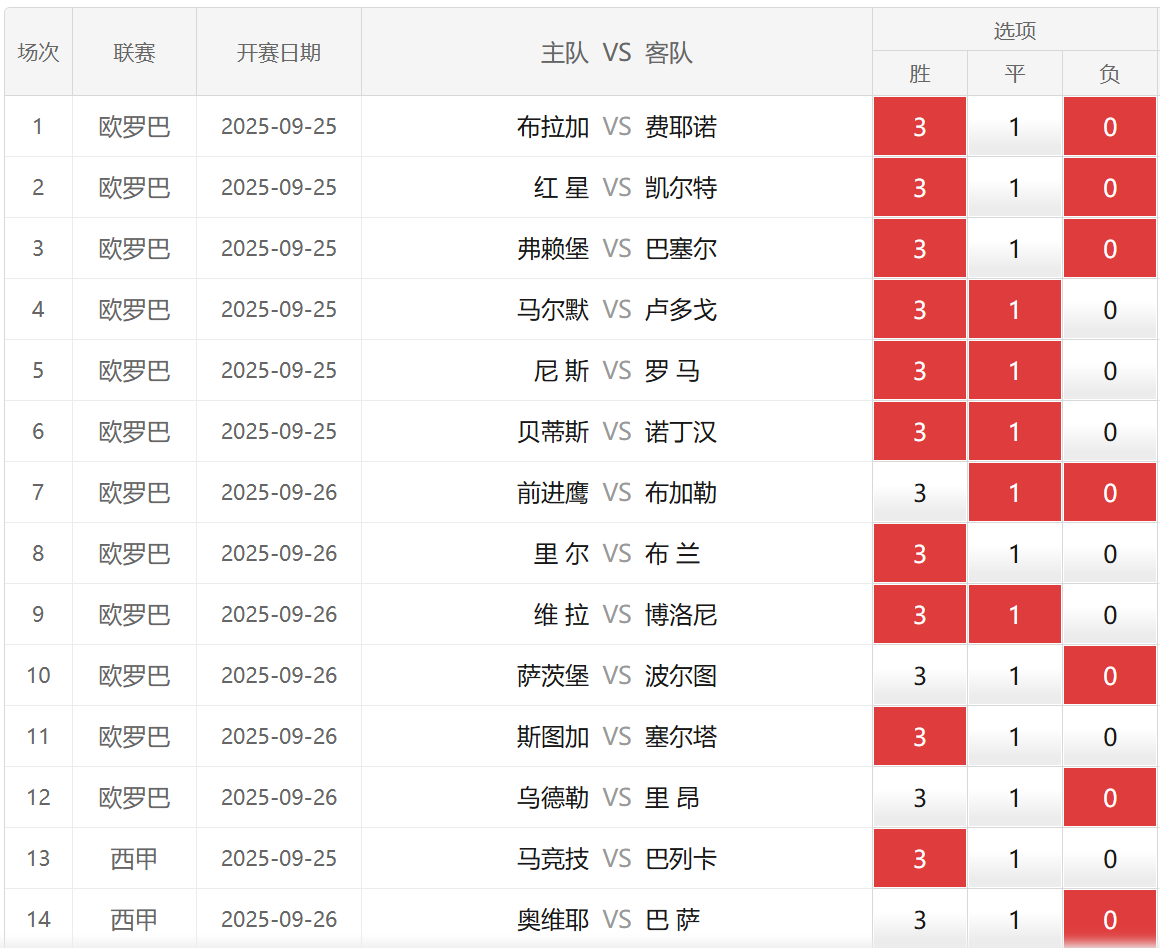Select the win (3) option for 萨茨堡 VS 波尔图
Screen dimensions: 1160x948
pos(919,676)
